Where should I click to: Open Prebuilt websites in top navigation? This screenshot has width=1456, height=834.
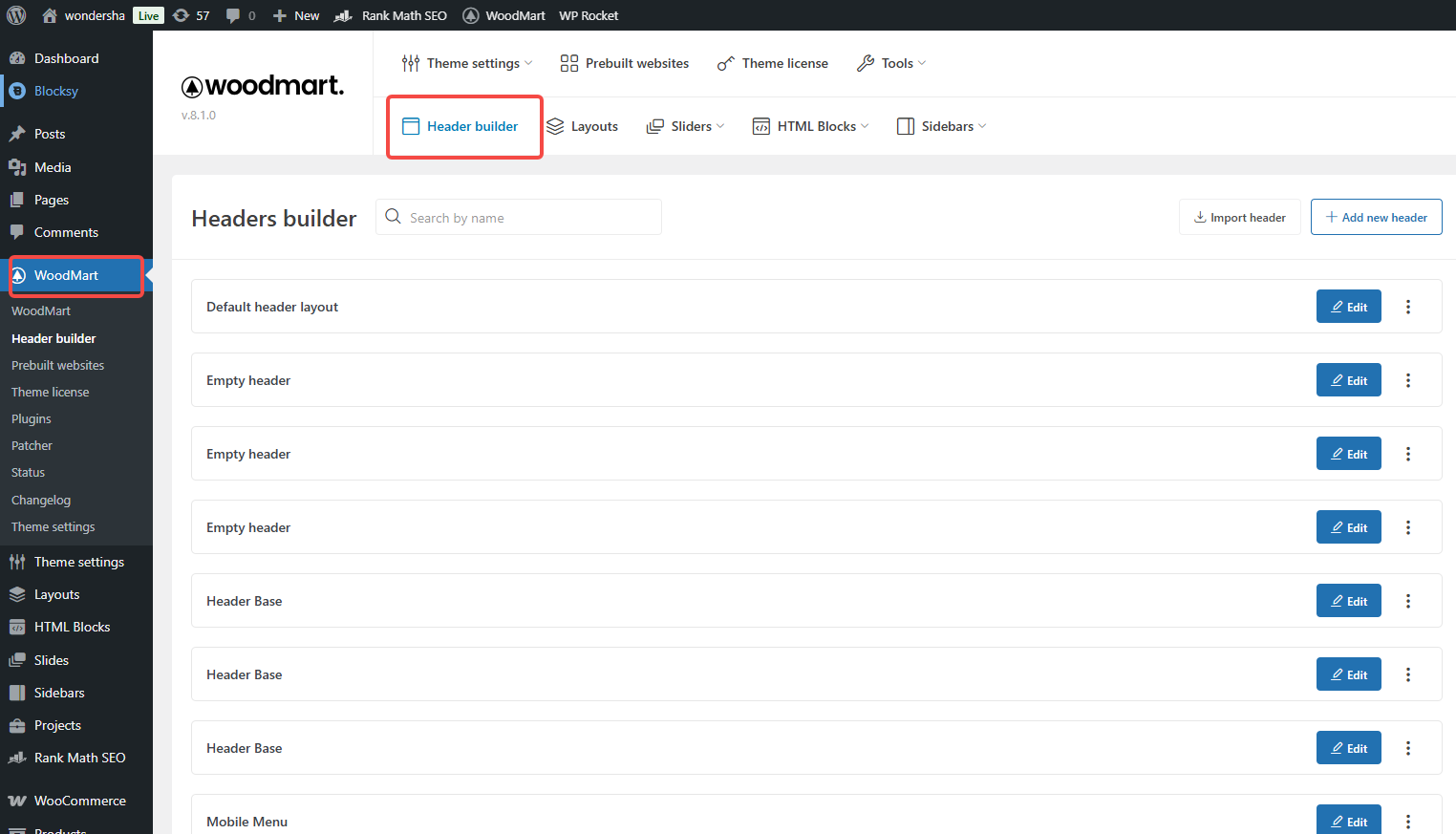coord(625,63)
